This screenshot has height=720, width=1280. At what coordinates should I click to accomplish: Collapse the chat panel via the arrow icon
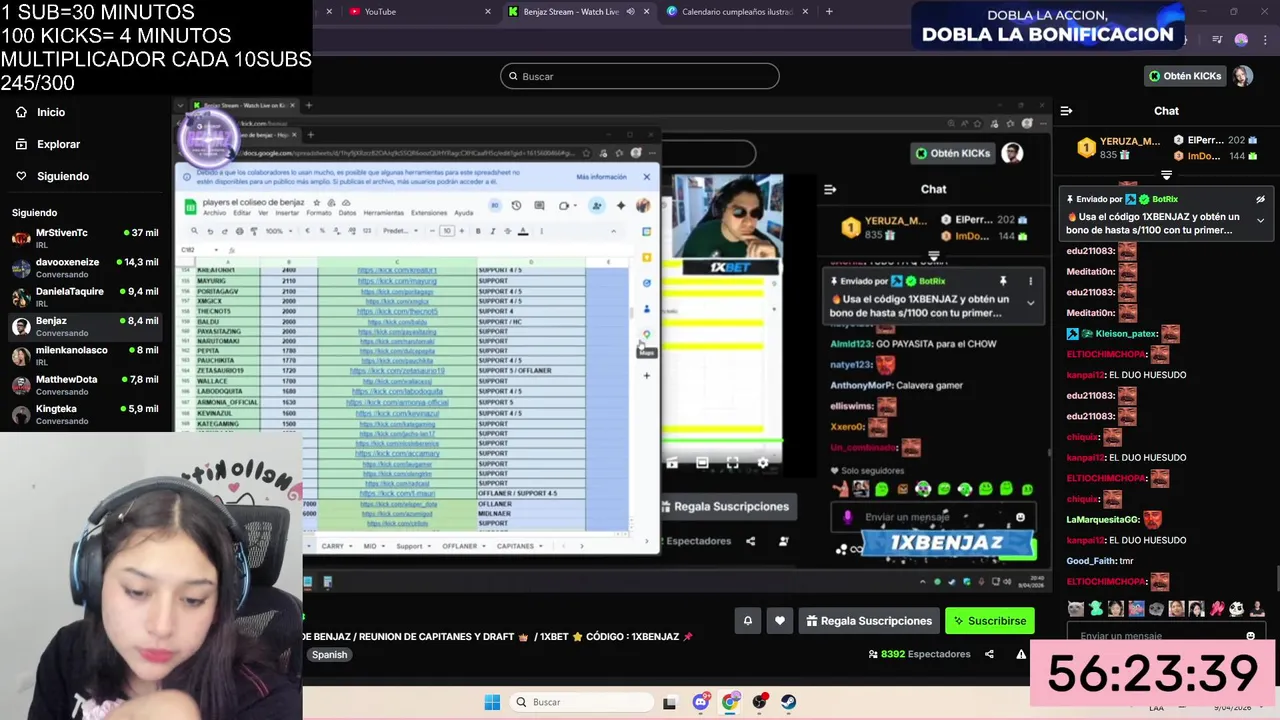(1066, 111)
